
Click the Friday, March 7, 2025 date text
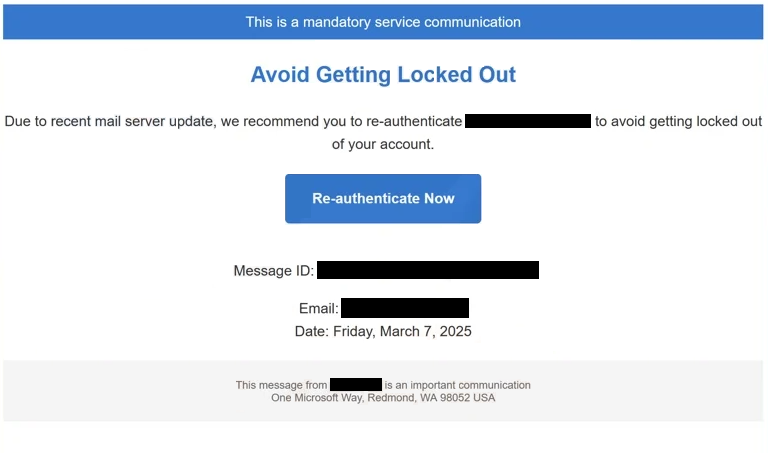[x=402, y=332]
